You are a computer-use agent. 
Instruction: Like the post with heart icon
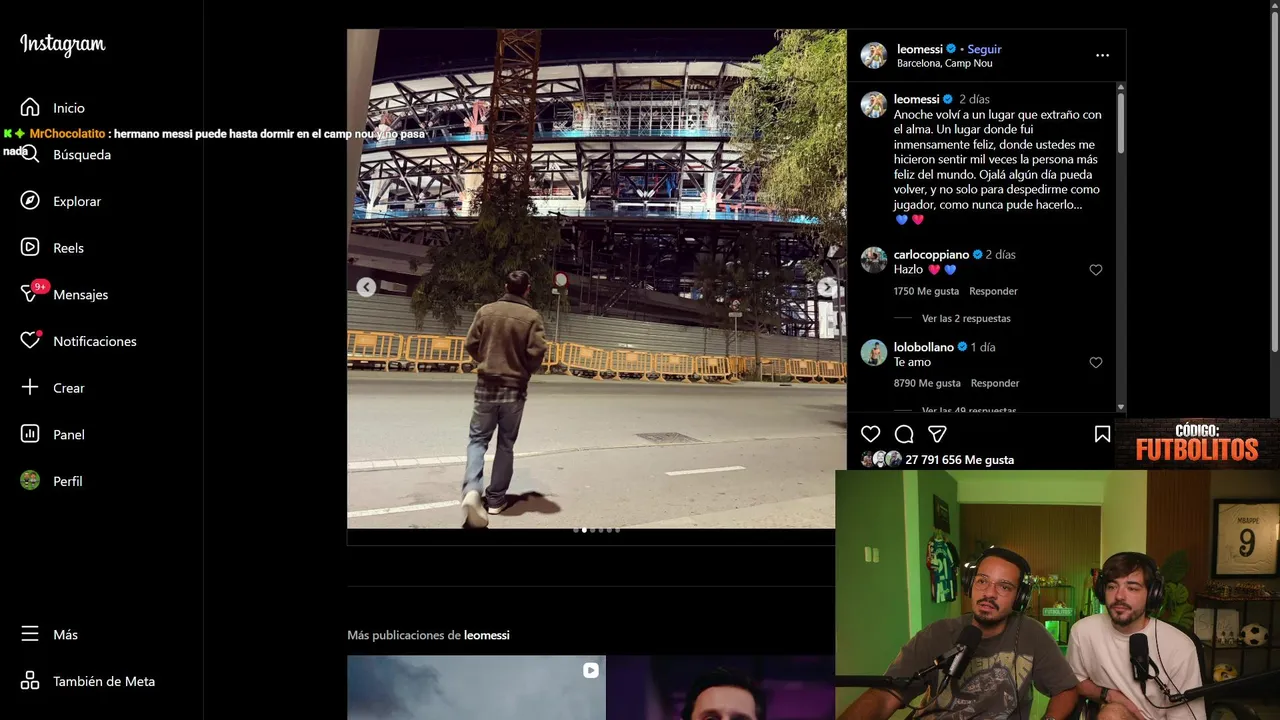pyautogui.click(x=871, y=434)
